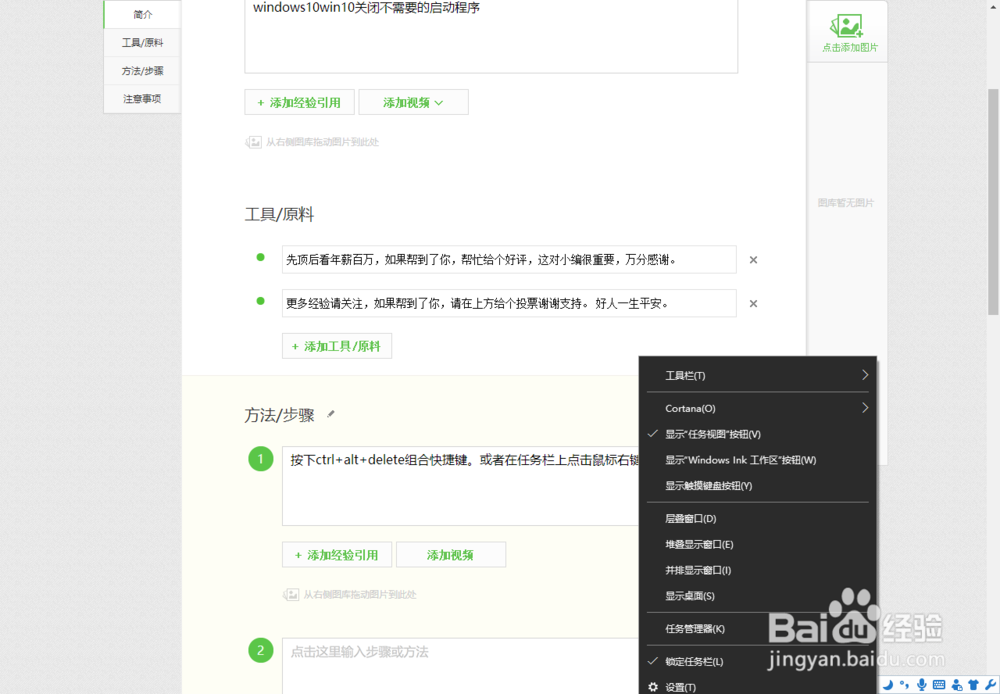Select the microphone icon in the input method bar
The width and height of the screenshot is (1000, 694).
coord(922,684)
